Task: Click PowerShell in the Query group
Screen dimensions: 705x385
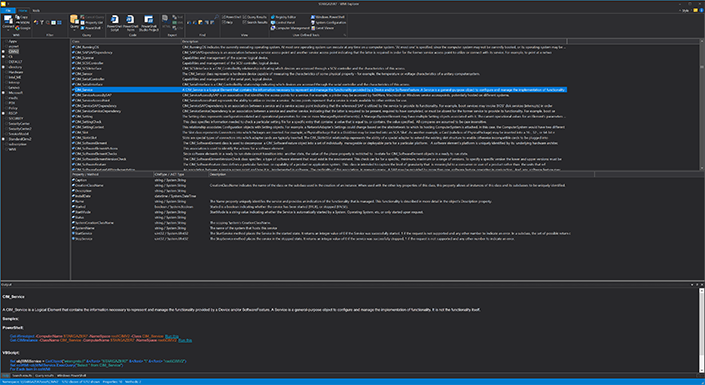Action: (x=91, y=28)
